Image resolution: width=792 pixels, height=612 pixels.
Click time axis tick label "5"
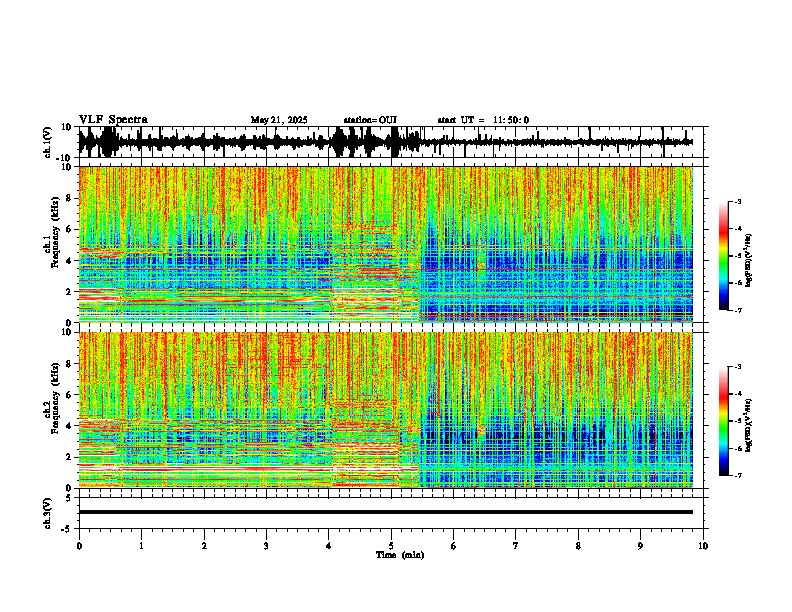(391, 546)
